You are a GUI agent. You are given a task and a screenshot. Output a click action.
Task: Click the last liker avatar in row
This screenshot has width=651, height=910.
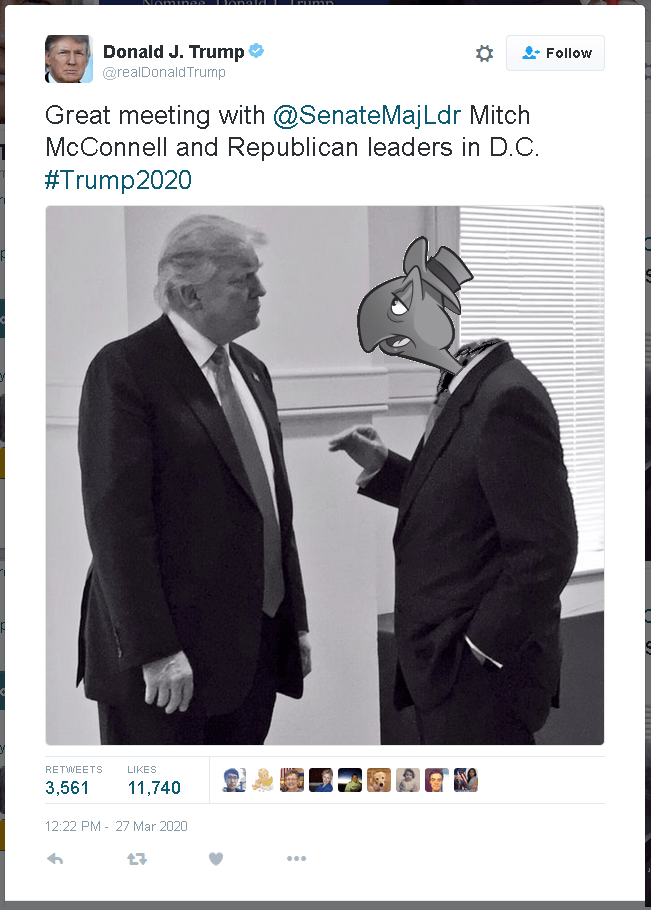pos(466,780)
